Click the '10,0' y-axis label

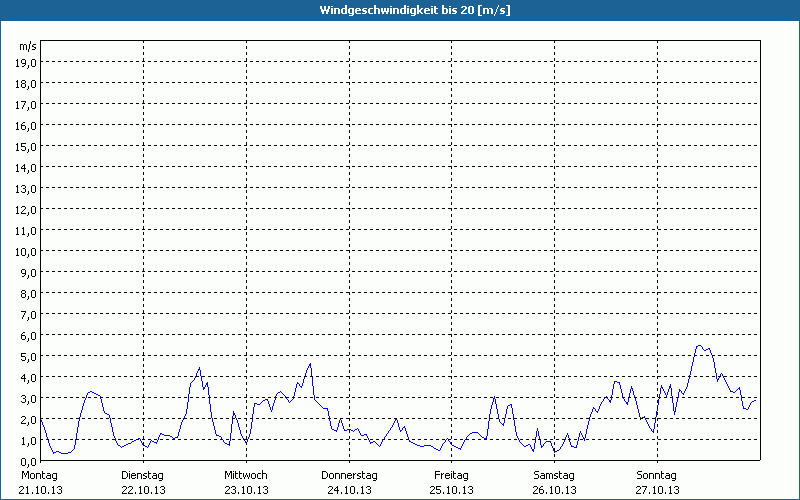pyautogui.click(x=26, y=252)
